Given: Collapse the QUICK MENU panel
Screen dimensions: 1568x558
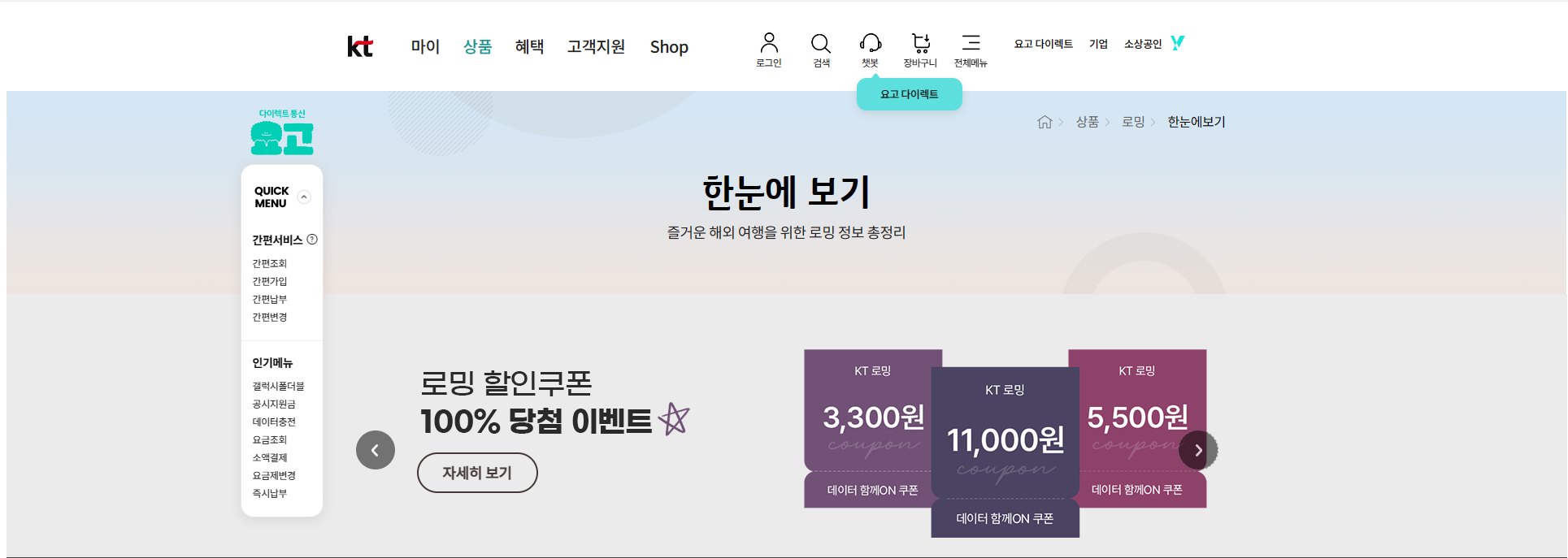Looking at the screenshot, I should point(304,197).
